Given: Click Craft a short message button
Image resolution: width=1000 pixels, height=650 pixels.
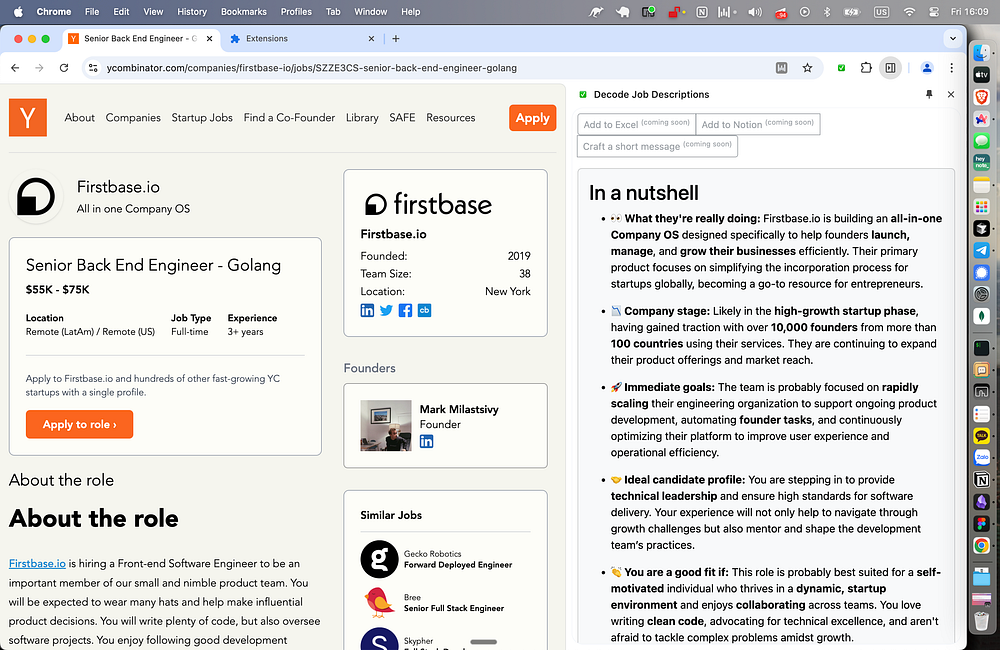Looking at the screenshot, I should pyautogui.click(x=658, y=146).
